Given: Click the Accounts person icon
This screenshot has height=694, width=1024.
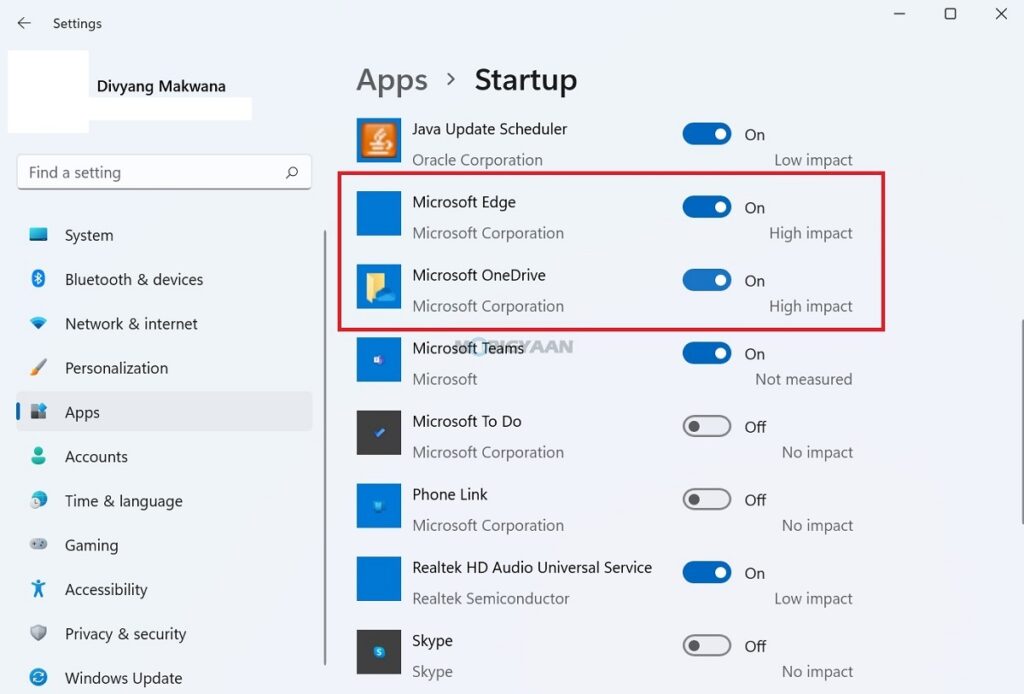Looking at the screenshot, I should point(39,456).
